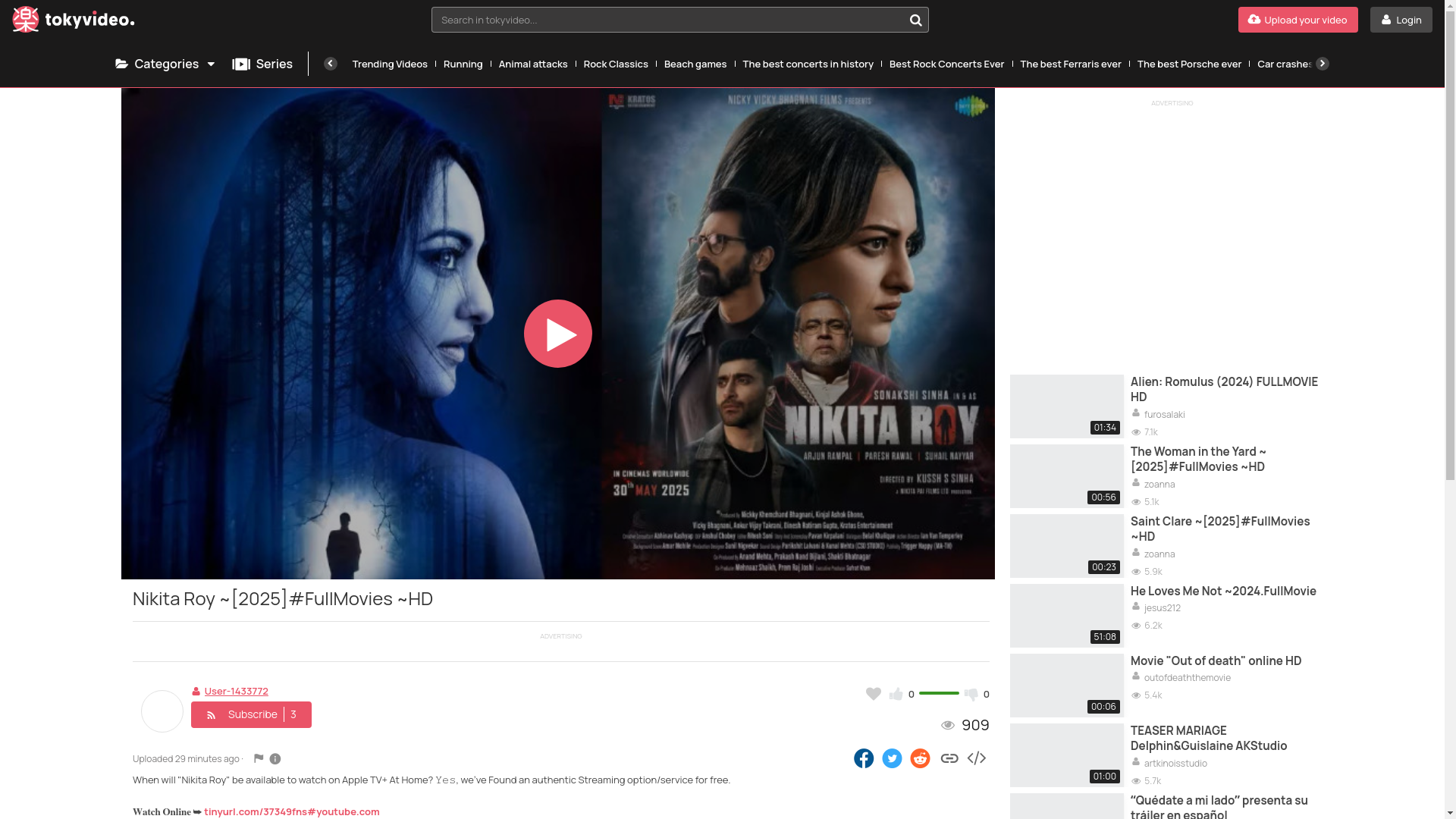
Task: Click the views eye icon
Action: point(948,726)
